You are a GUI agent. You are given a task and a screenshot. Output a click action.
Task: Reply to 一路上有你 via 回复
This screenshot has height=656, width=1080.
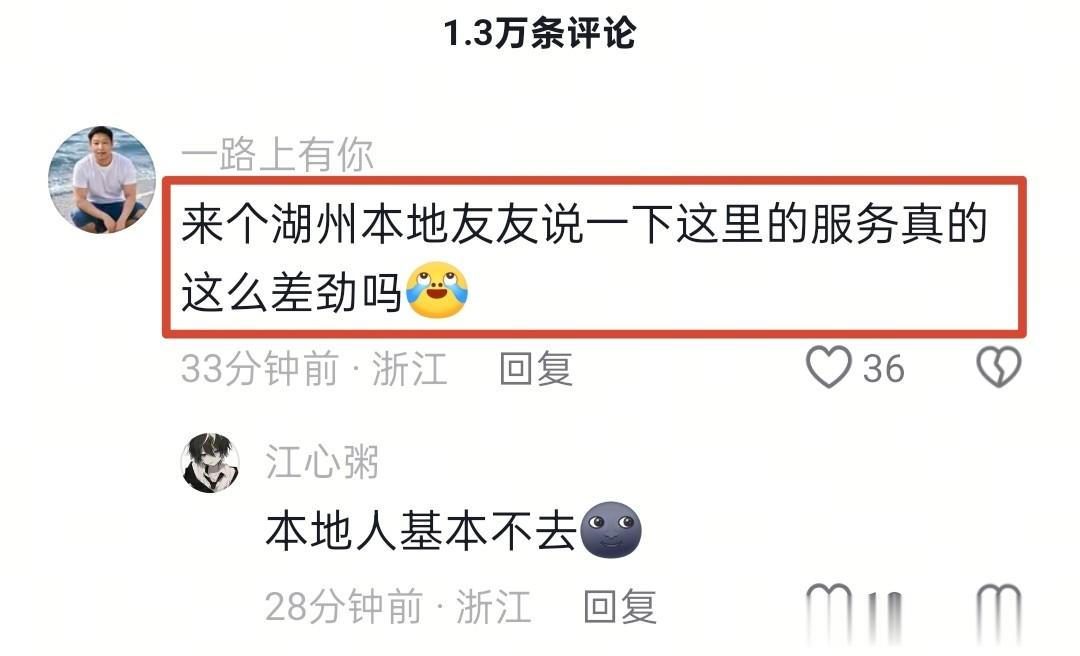coord(536,369)
